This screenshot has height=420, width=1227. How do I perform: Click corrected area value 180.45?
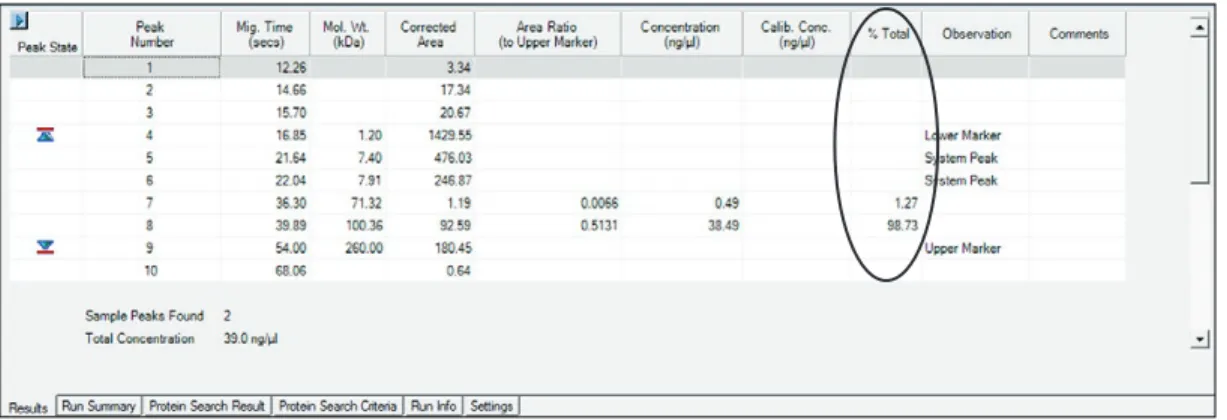tap(452, 248)
